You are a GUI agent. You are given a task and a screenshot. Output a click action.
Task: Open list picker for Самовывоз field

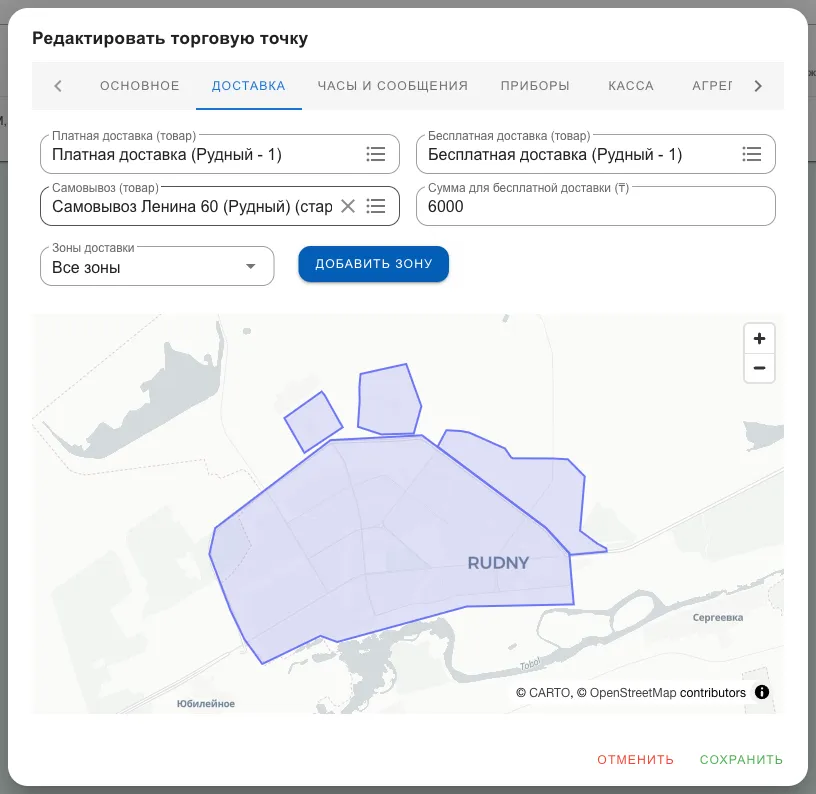[375, 206]
